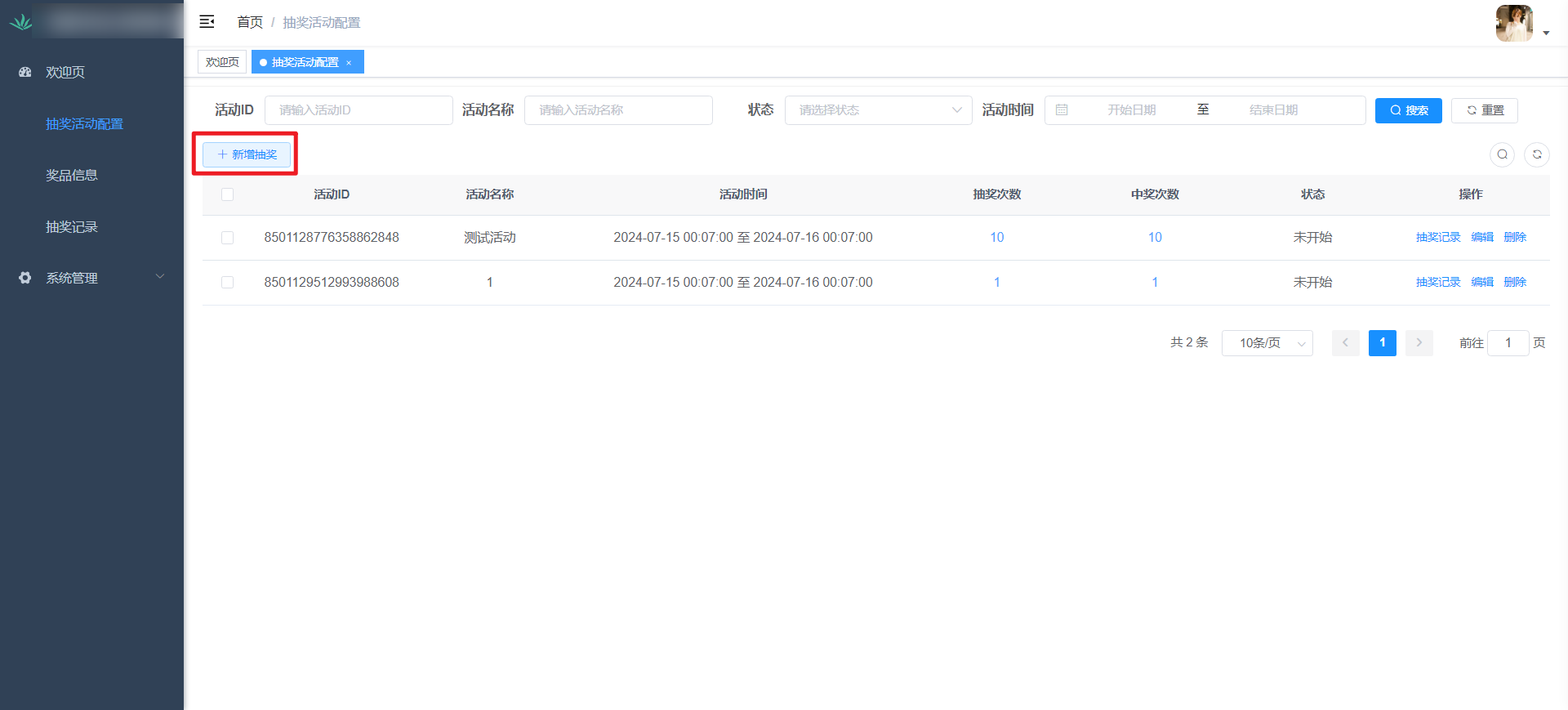Click the 活动名称 input field

pos(618,110)
